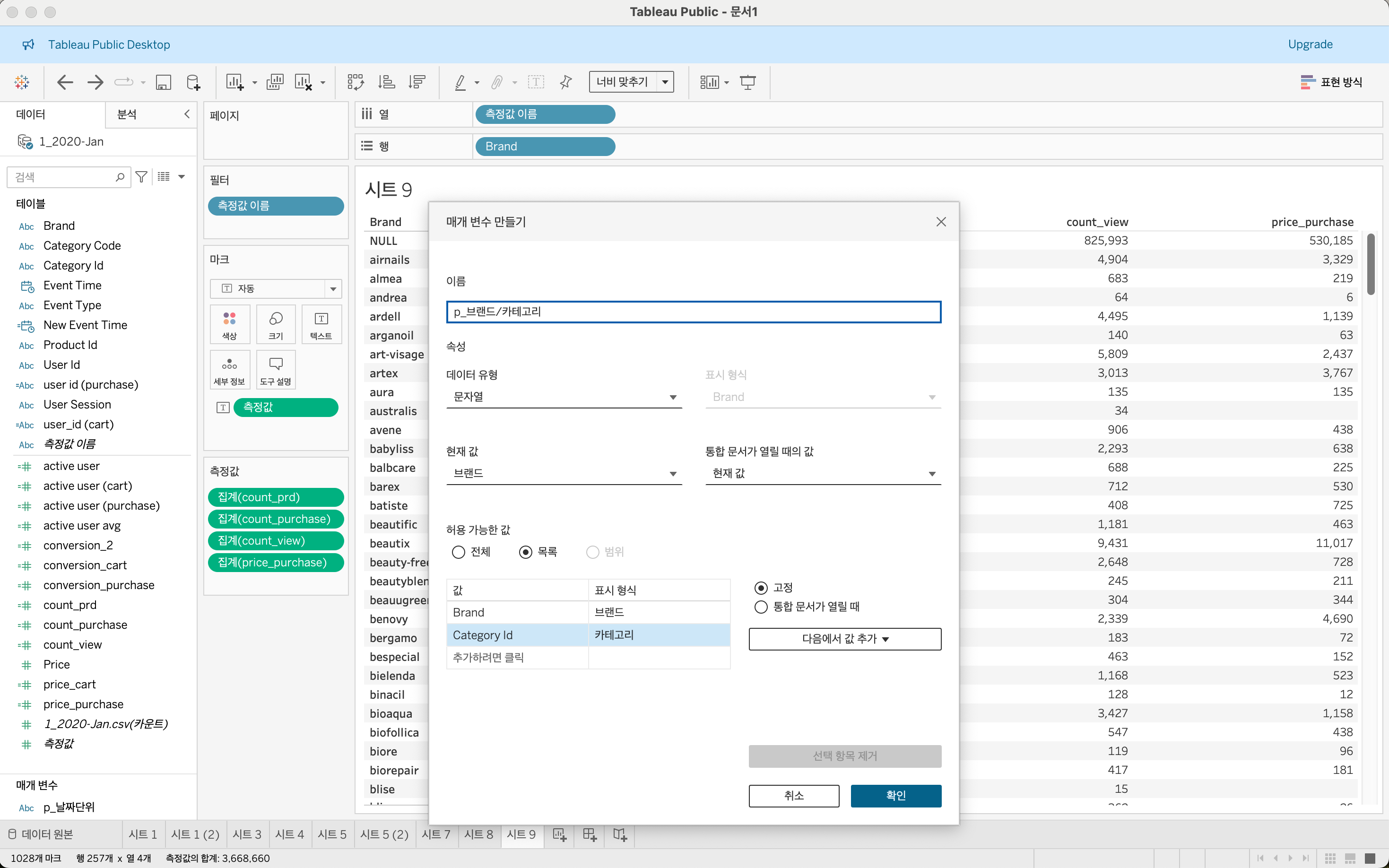This screenshot has width=1389, height=868.
Task: Open the Color (색상) mark card
Action: (230, 324)
